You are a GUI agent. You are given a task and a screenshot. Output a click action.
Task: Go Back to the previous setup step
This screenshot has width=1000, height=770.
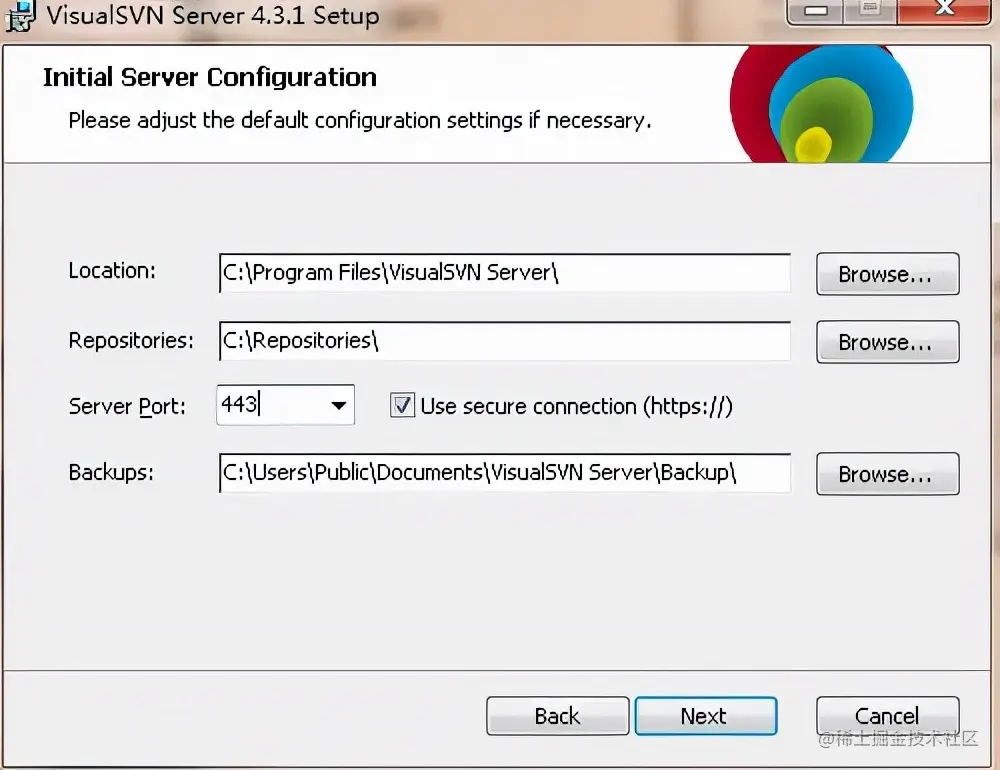point(557,716)
